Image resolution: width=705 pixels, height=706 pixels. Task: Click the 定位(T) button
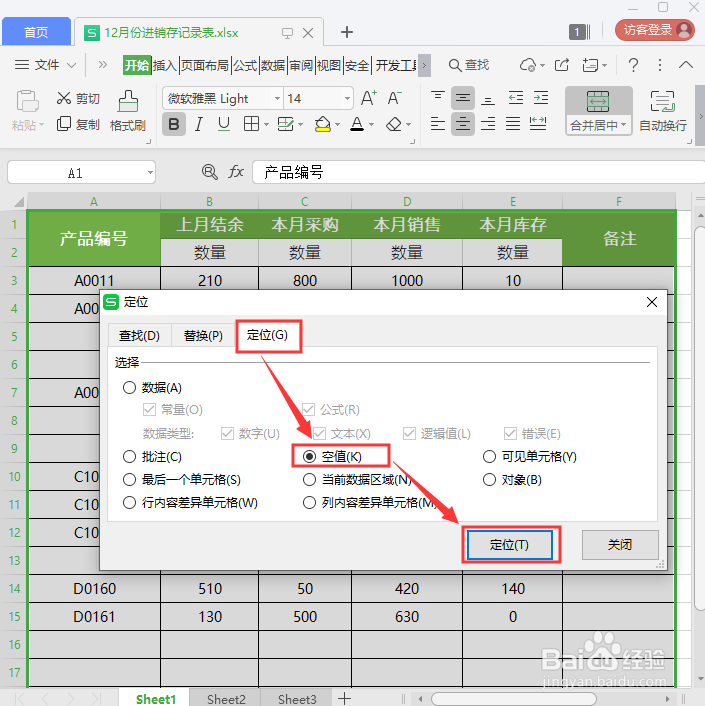point(510,545)
